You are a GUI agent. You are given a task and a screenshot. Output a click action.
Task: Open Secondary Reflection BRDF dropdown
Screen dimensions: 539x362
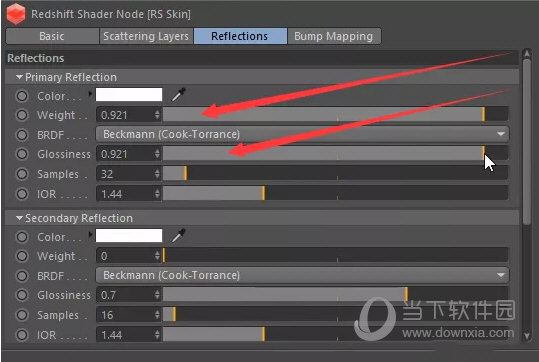tap(302, 275)
